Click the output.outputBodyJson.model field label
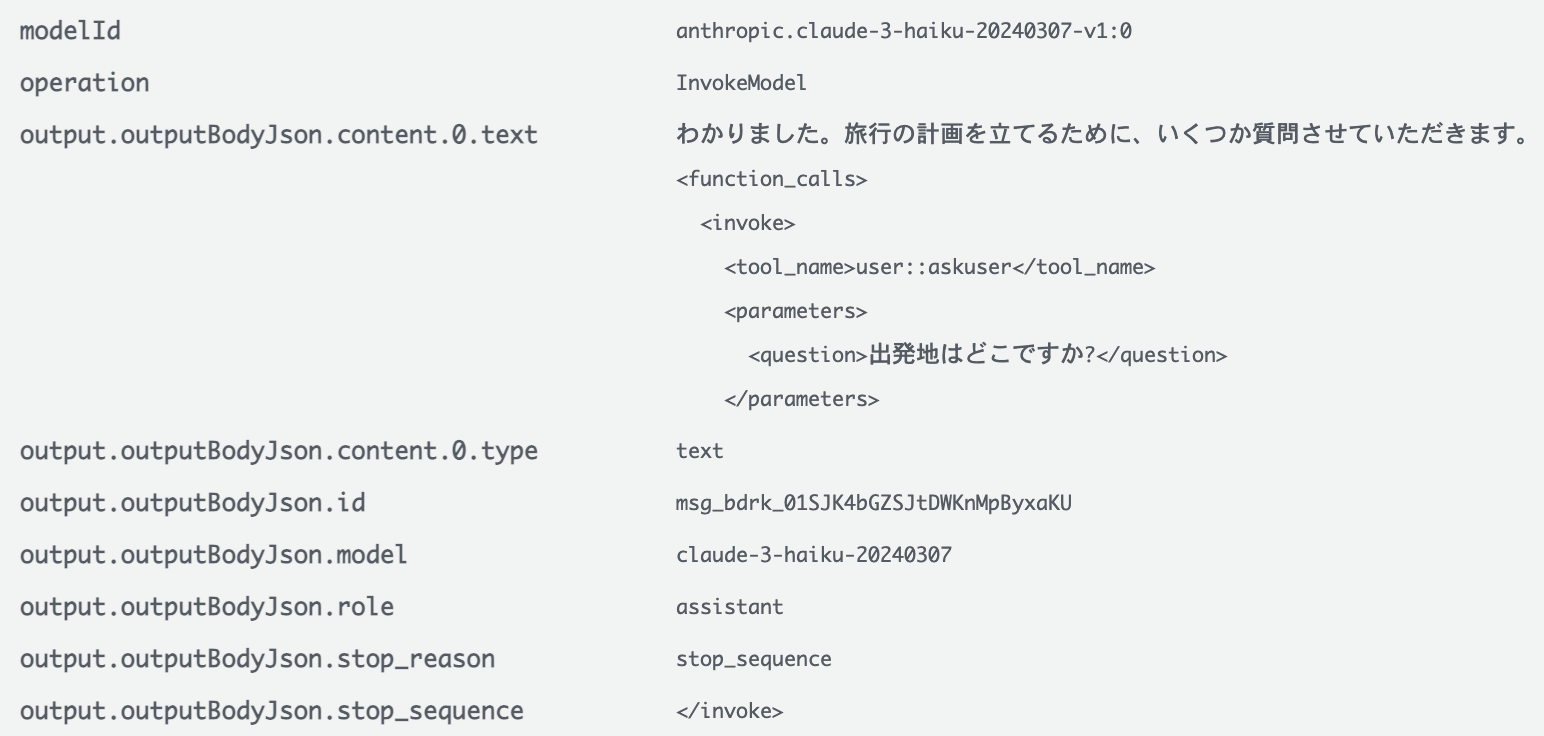Screen dimensions: 1544x736 [x=214, y=555]
